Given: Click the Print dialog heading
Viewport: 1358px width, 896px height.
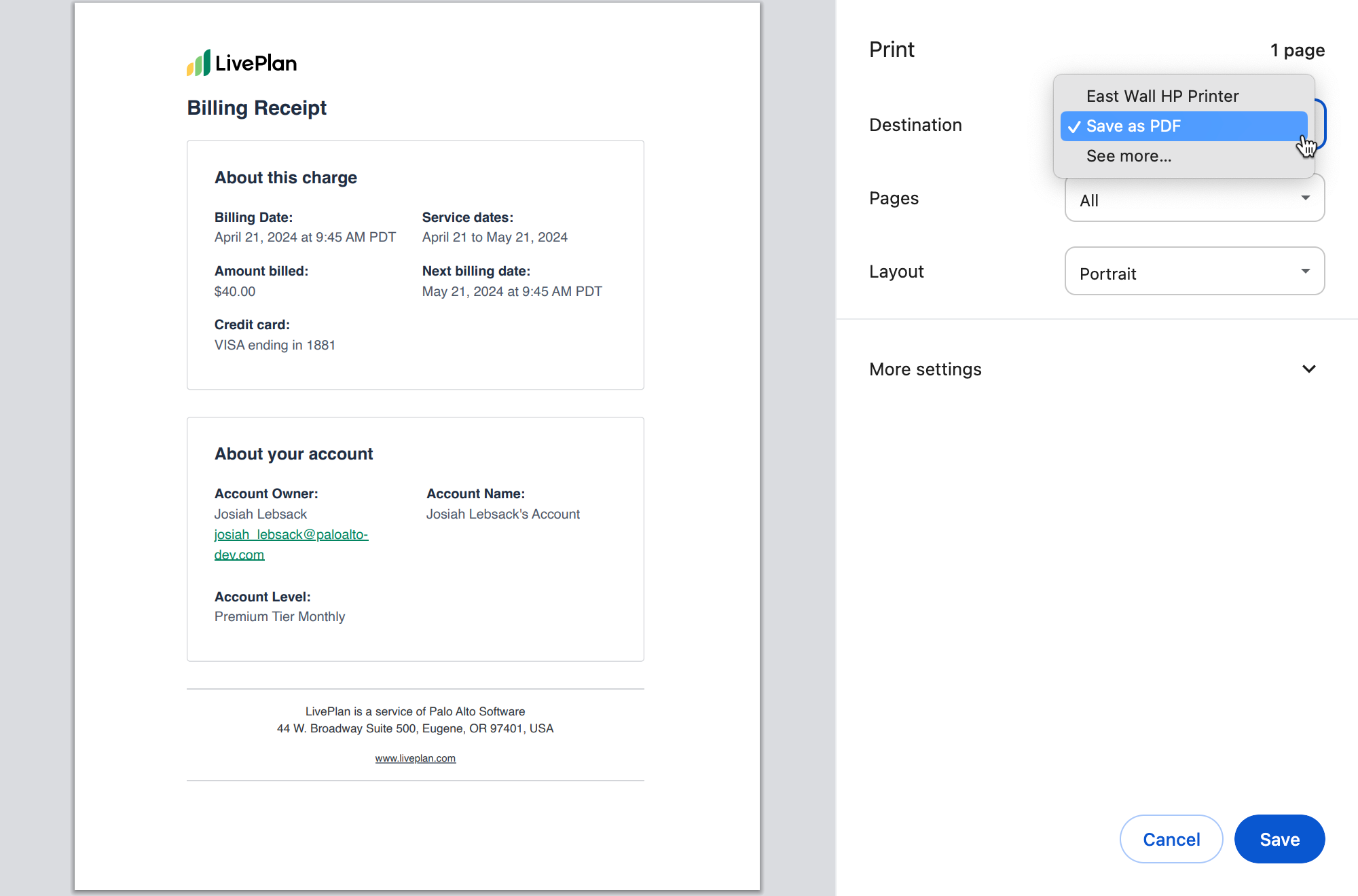Looking at the screenshot, I should coord(891,49).
